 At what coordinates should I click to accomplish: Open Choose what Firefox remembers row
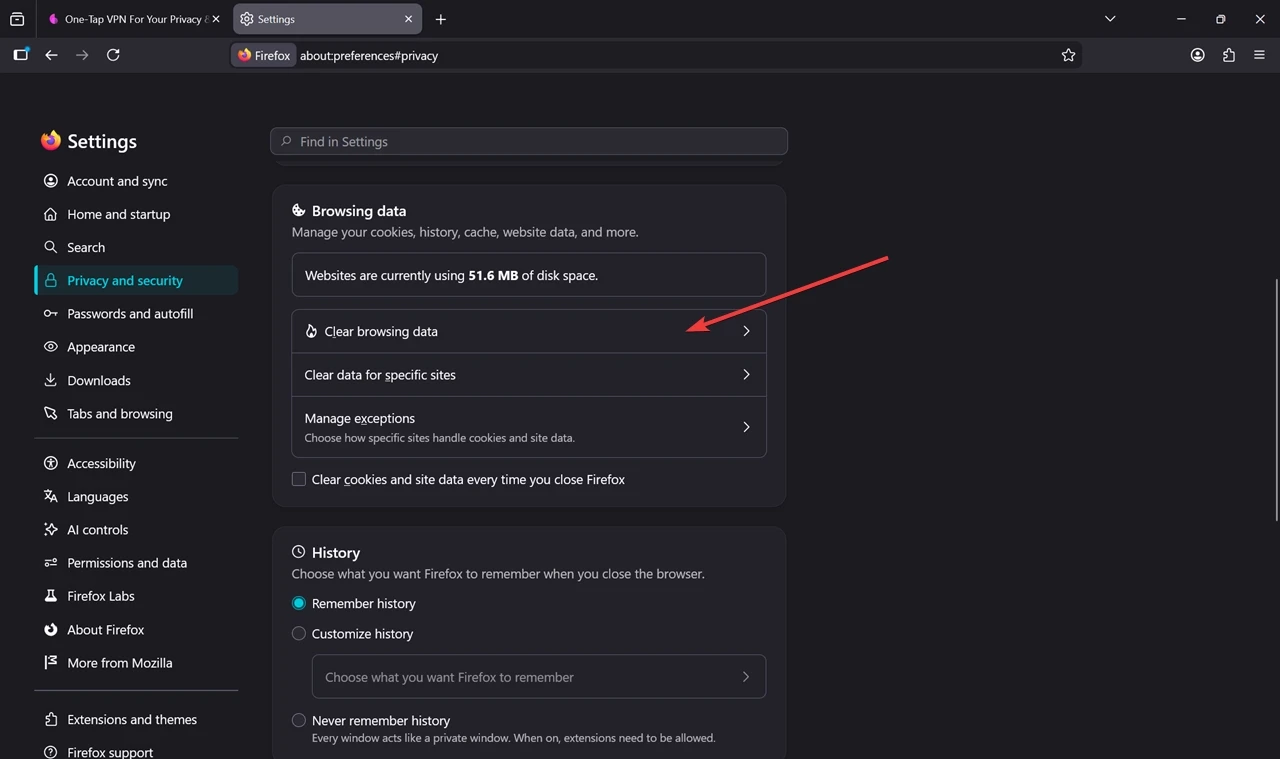539,677
